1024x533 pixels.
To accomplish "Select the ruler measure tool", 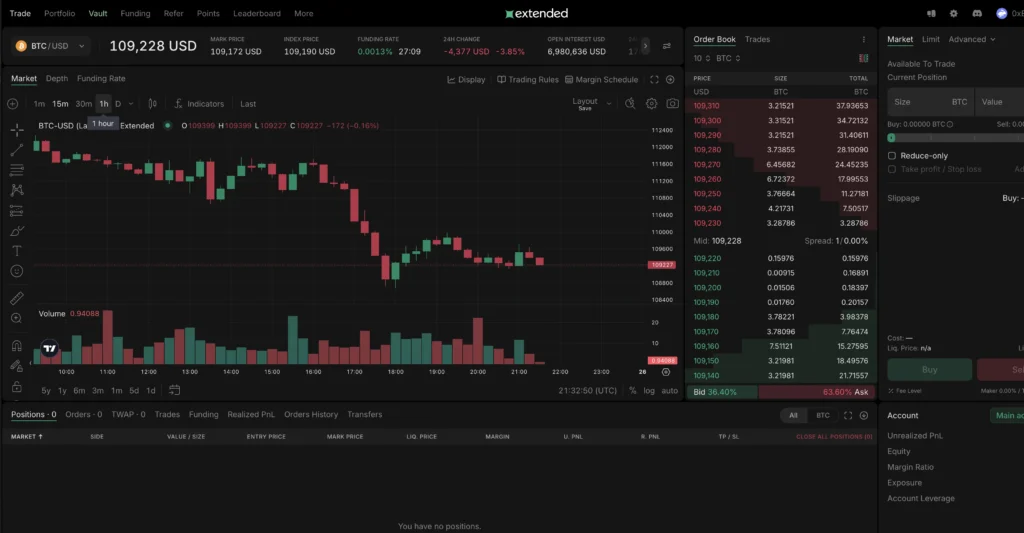I will (x=17, y=299).
